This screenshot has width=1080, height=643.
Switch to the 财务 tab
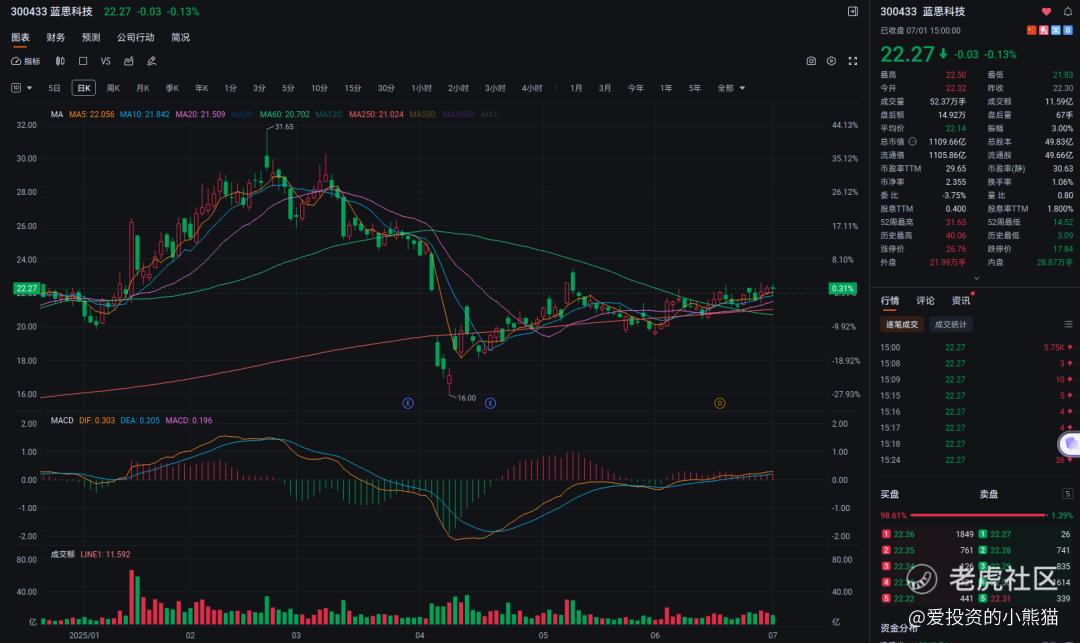56,37
